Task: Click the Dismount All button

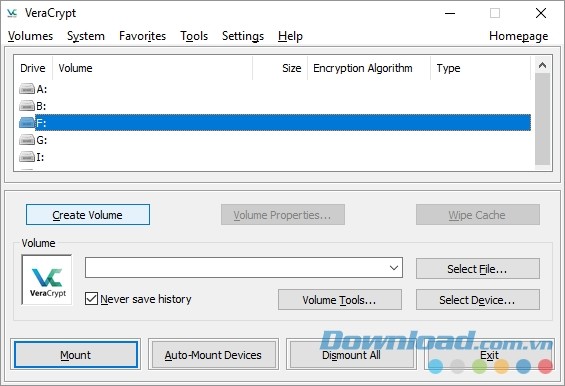Action: 351,355
